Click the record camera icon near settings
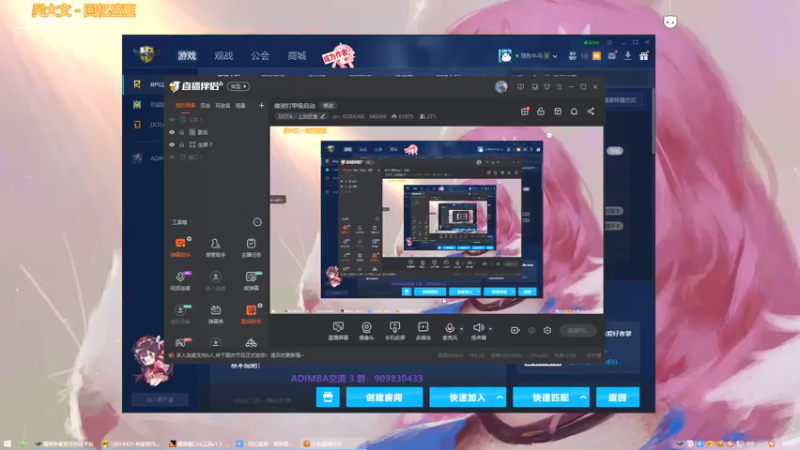The width and height of the screenshot is (800, 450). [x=515, y=331]
